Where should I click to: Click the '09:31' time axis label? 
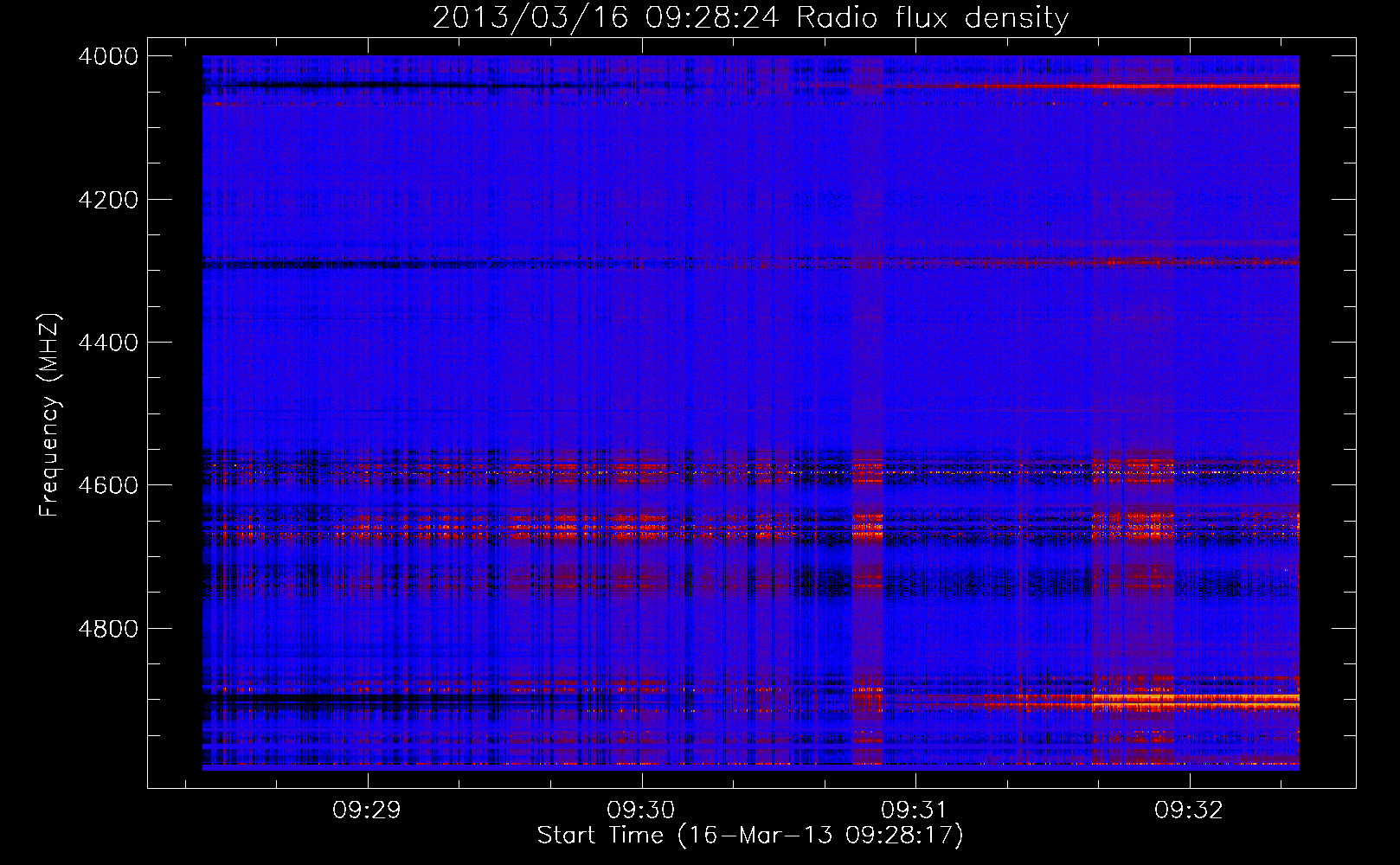click(x=915, y=810)
